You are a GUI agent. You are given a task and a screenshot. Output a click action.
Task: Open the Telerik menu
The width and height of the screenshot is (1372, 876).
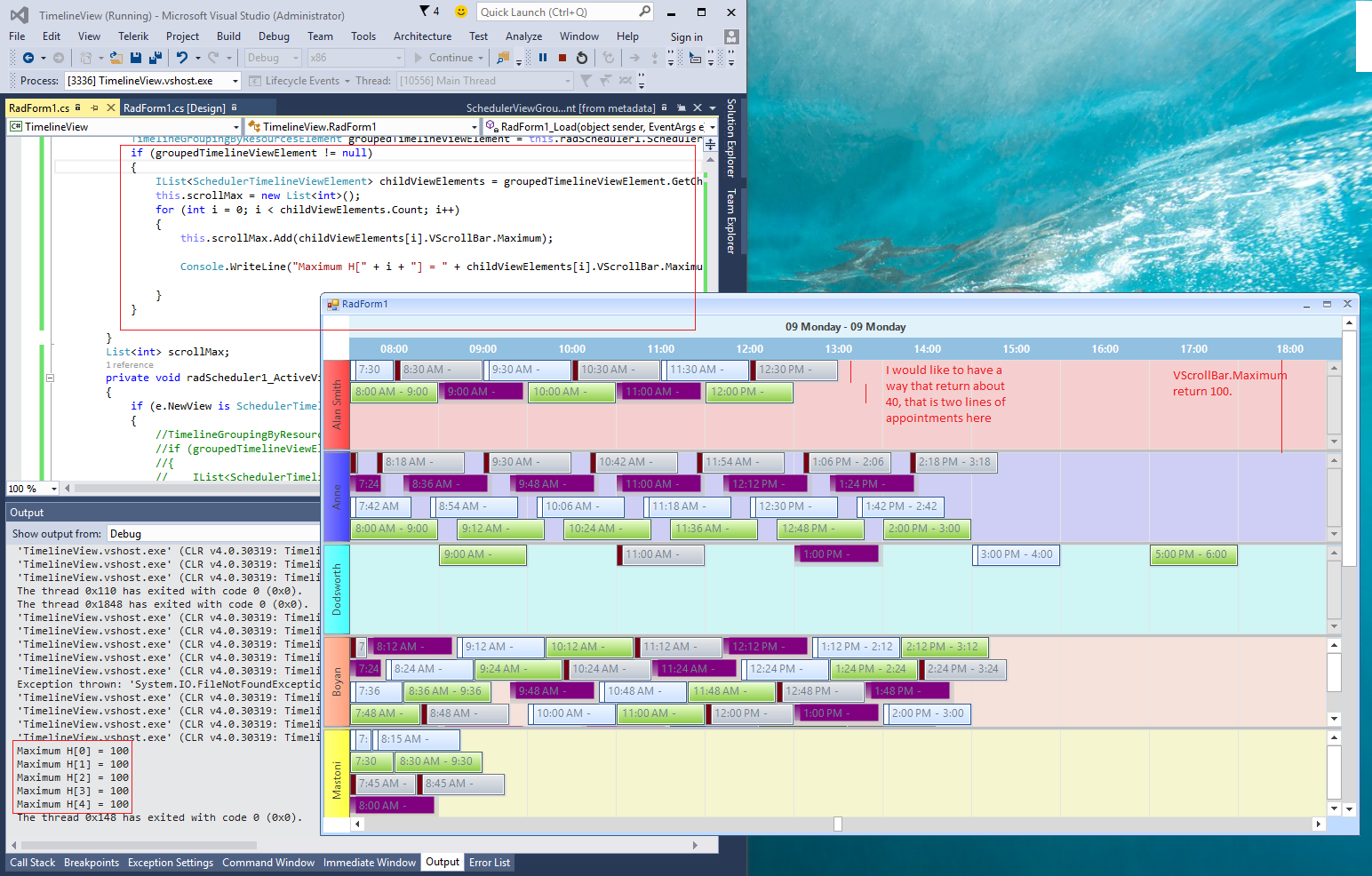[x=133, y=36]
